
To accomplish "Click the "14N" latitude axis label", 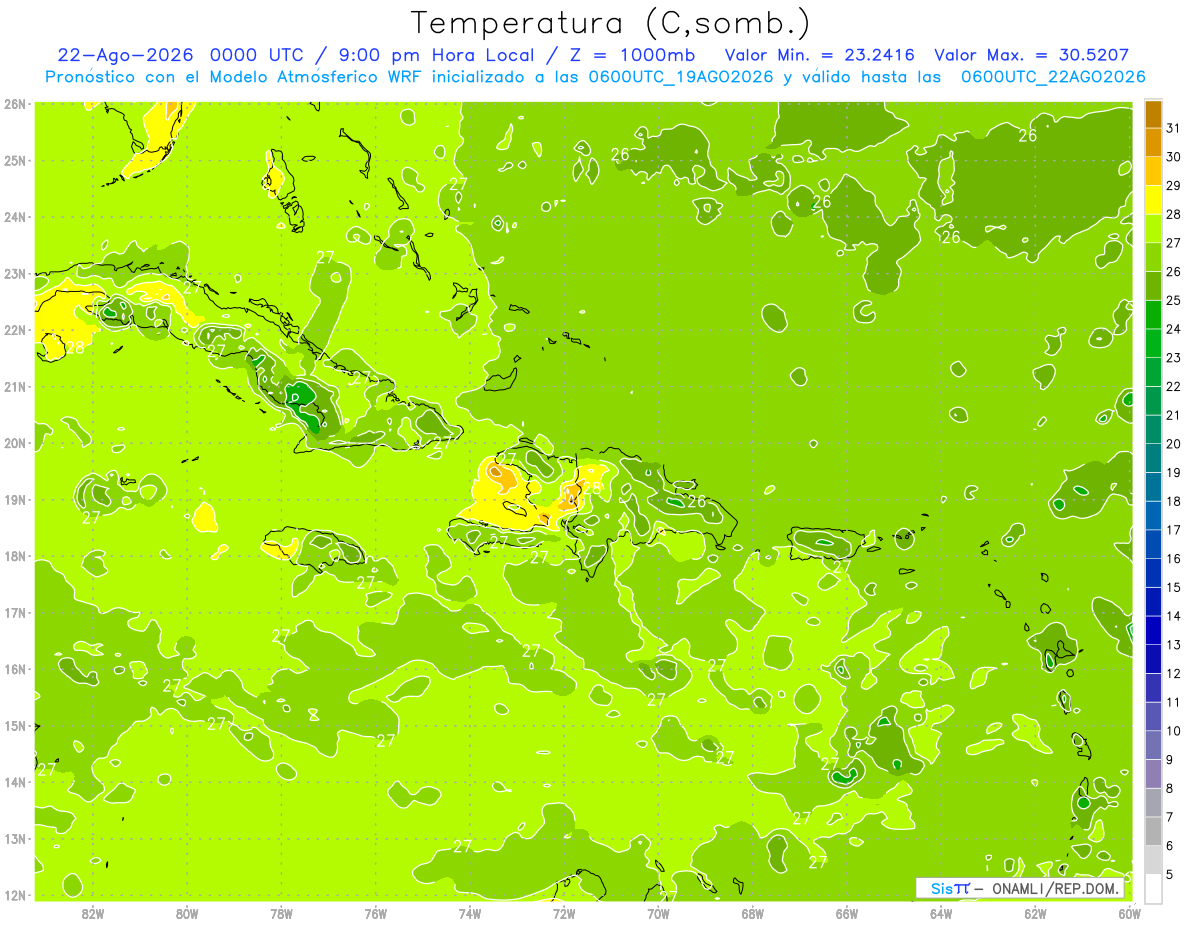I will pos(15,782).
